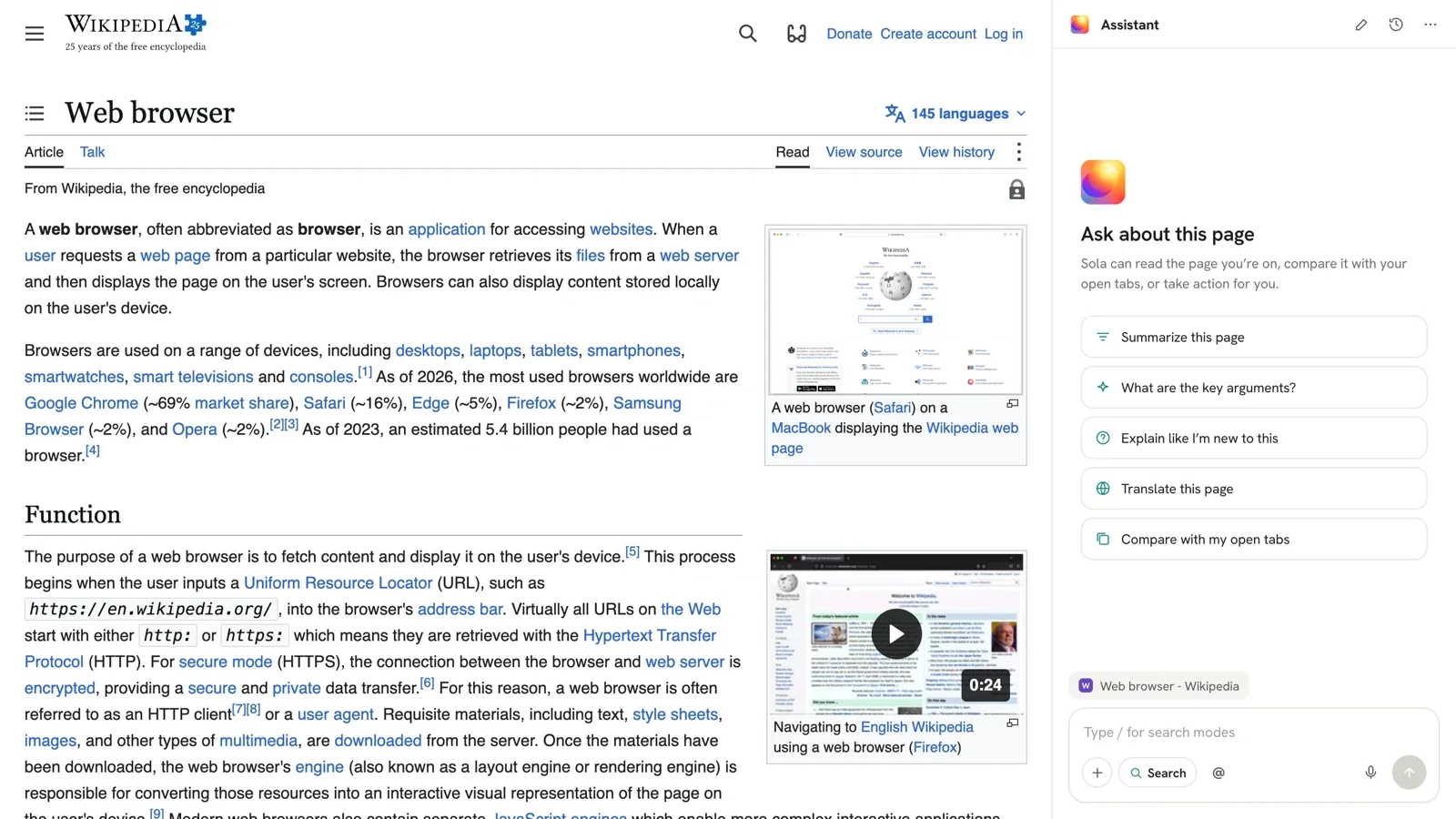Click the Donate link

(x=849, y=34)
